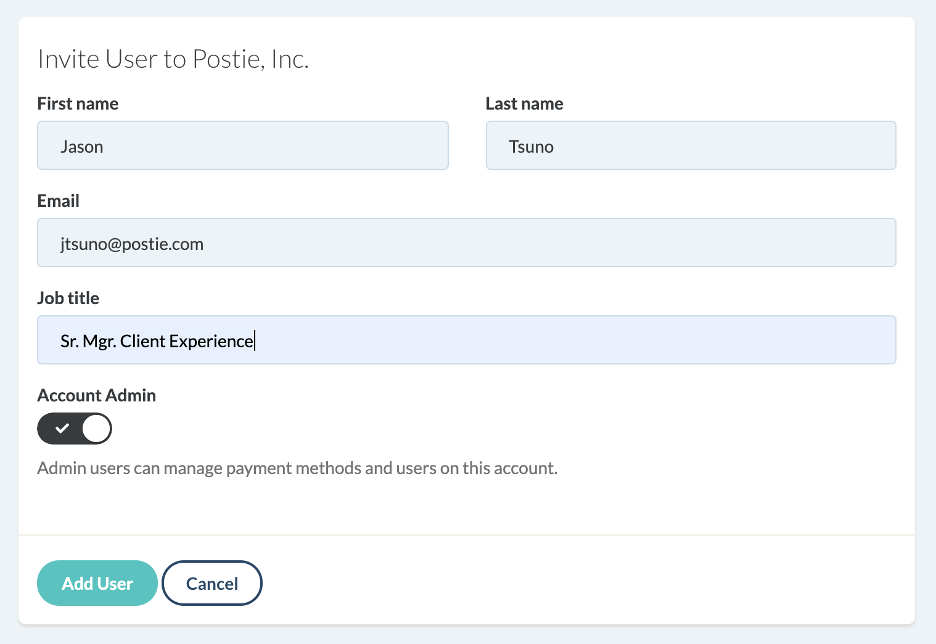Cancel the user invitation
This screenshot has width=936, height=644.
(212, 584)
